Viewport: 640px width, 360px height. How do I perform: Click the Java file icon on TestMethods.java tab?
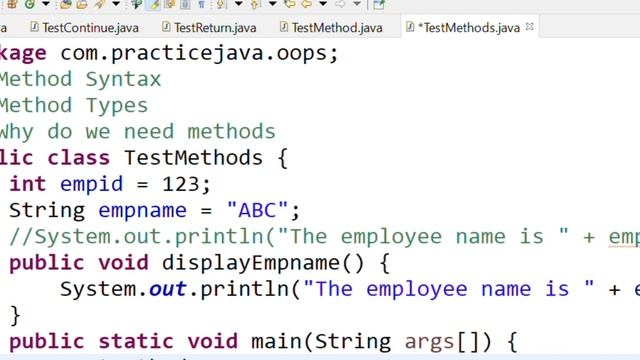click(410, 27)
